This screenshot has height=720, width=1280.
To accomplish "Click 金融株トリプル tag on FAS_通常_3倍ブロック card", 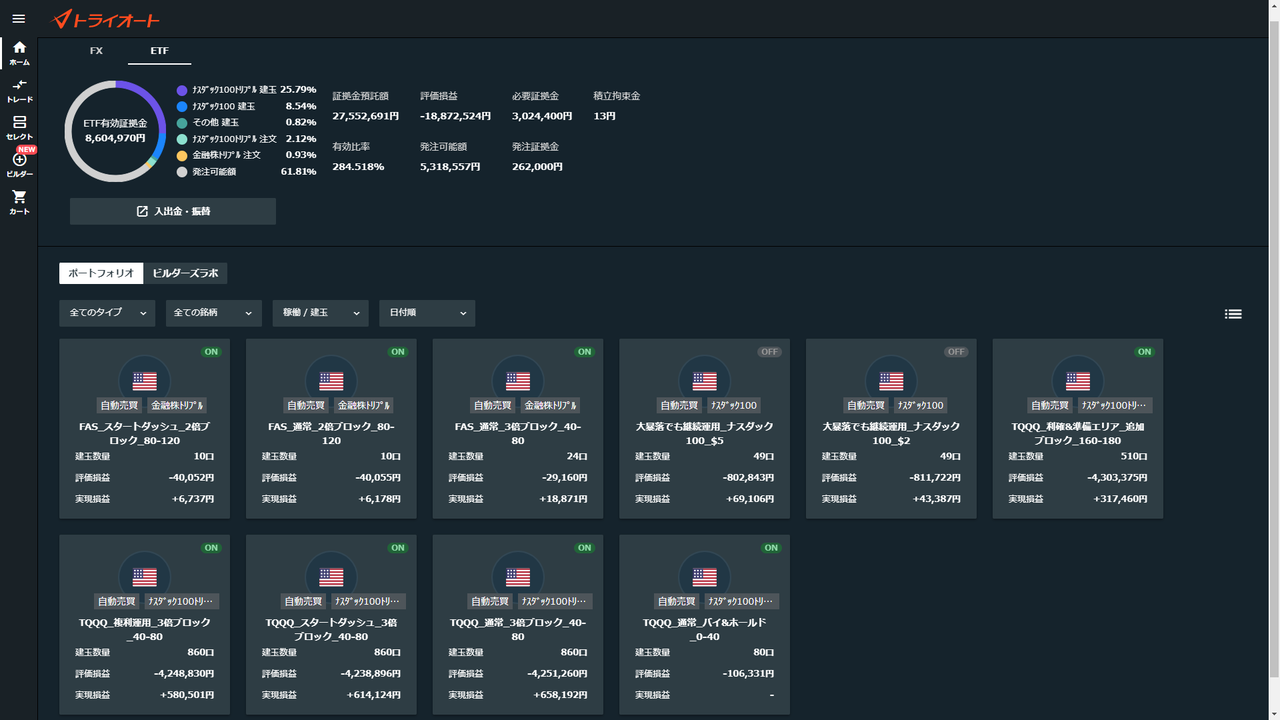I will [551, 405].
